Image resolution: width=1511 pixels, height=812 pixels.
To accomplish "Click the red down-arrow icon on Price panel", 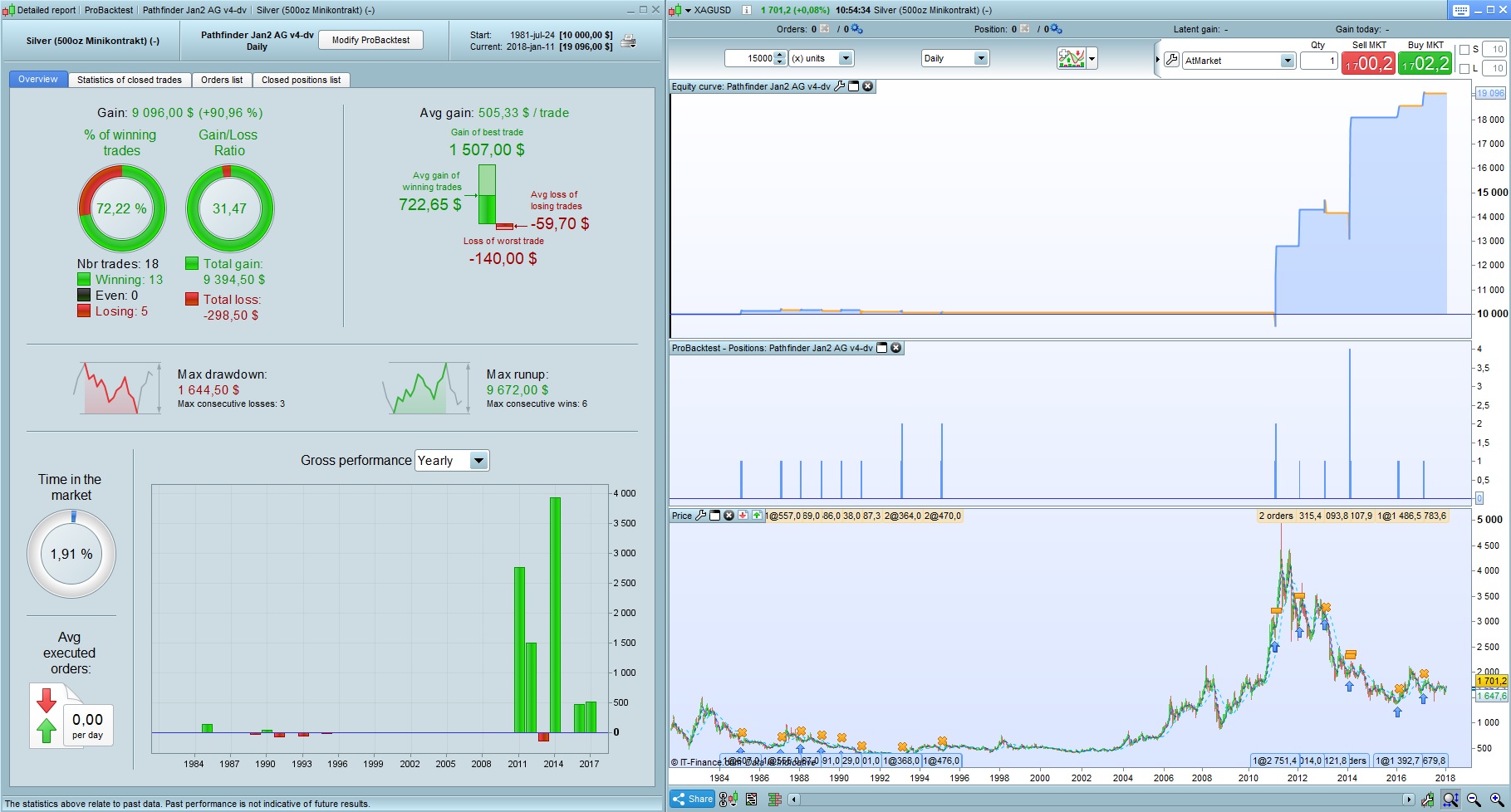I will pos(743,516).
